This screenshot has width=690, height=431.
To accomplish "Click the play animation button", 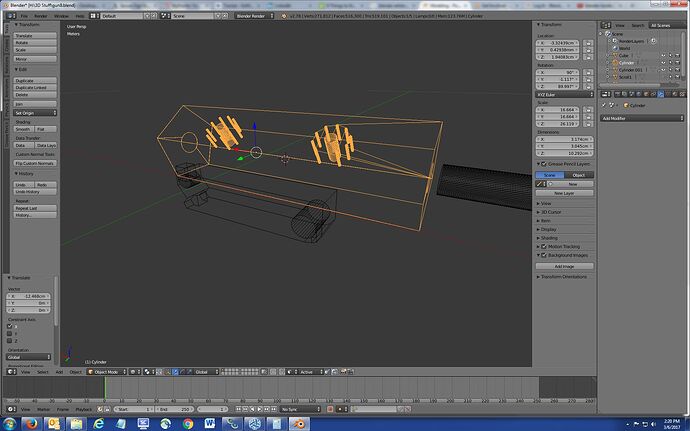I will click(260, 409).
